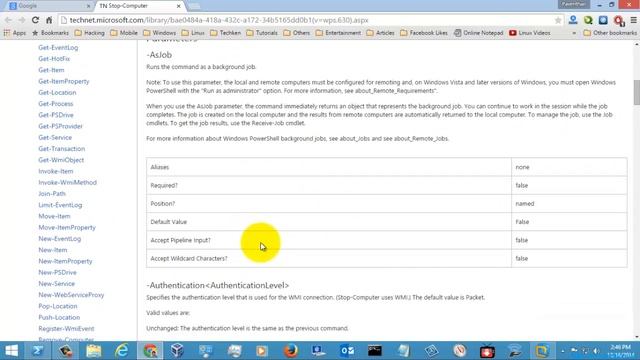Screen dimensions: 640x360
Task: Open the Tutorials bookmarks folder
Action: coord(262,33)
